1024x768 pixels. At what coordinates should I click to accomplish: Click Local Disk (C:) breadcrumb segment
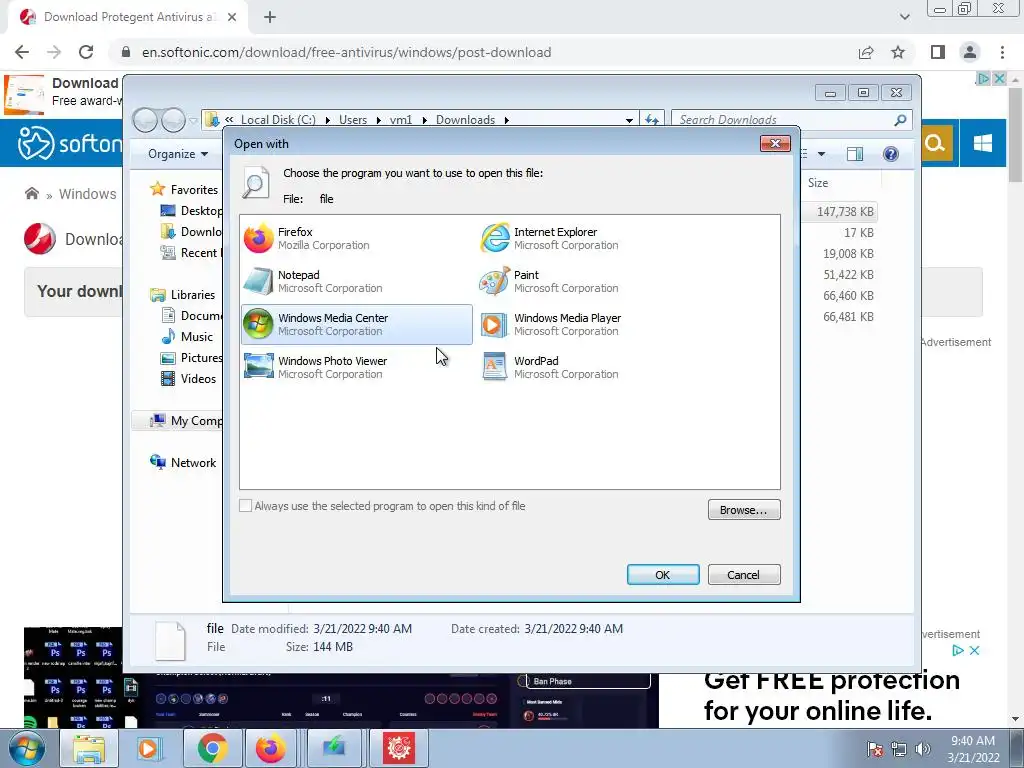(278, 120)
